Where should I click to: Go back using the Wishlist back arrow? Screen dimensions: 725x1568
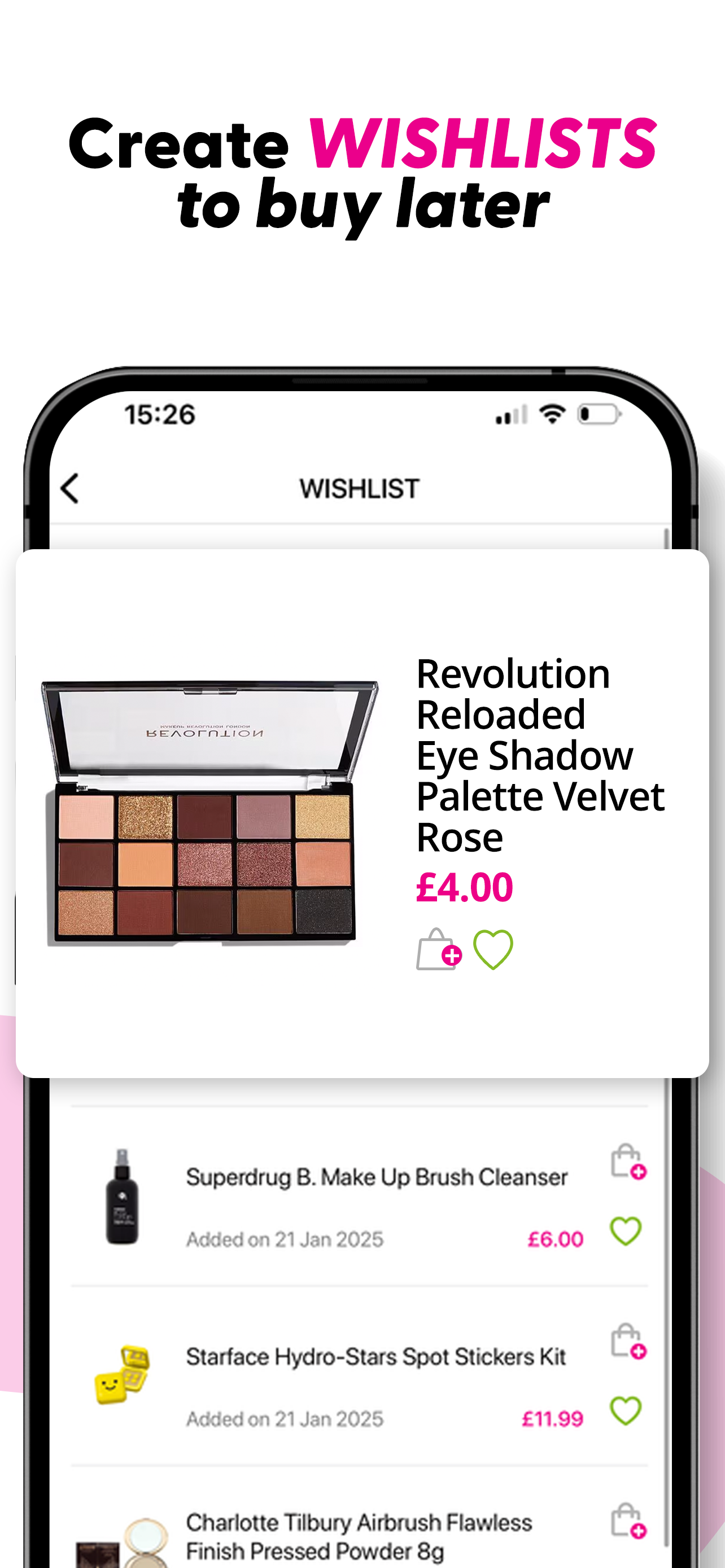tap(70, 489)
